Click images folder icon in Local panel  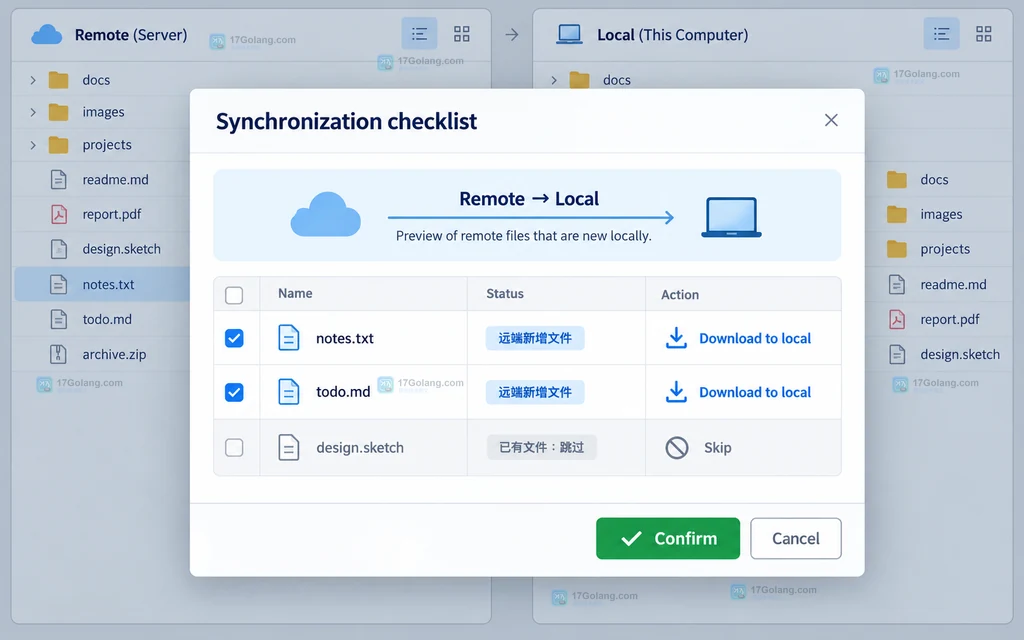(897, 214)
